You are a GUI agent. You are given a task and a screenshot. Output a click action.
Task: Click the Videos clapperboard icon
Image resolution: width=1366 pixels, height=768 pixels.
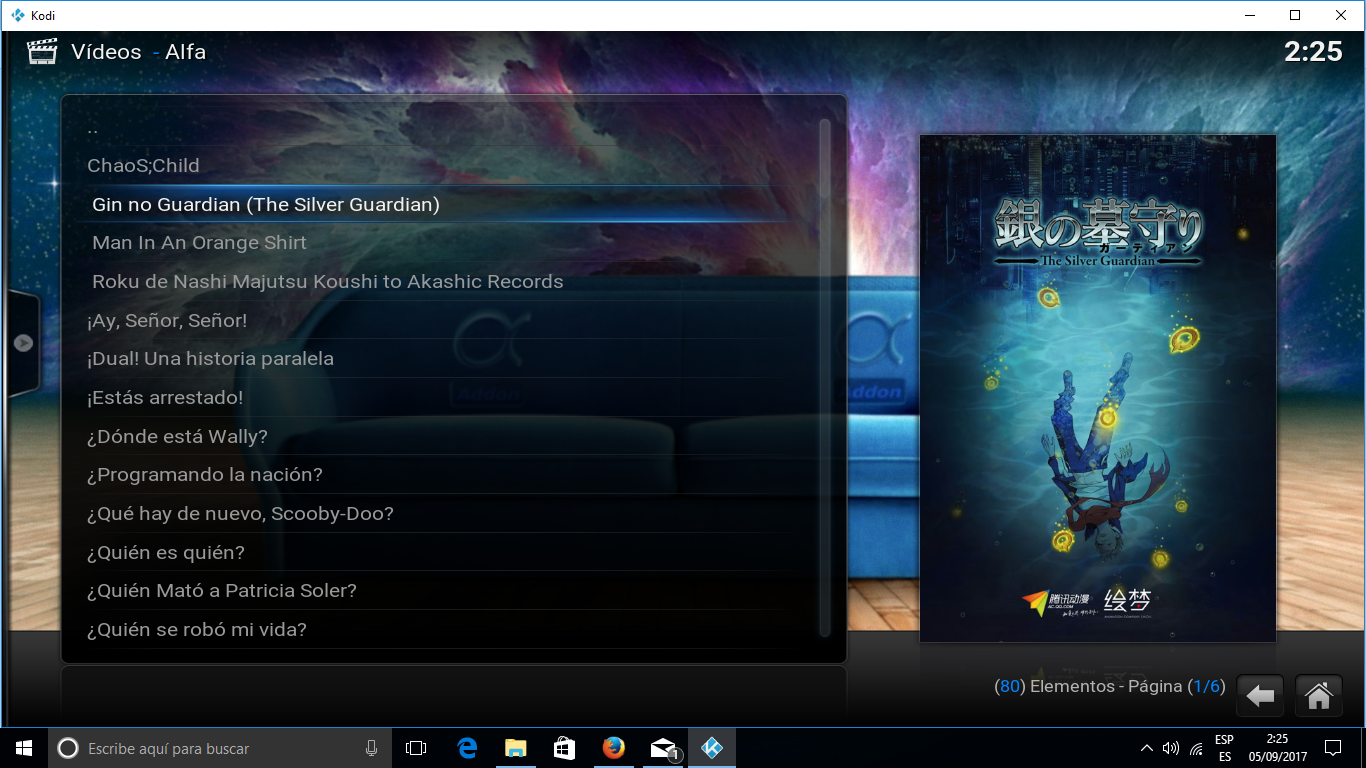41,52
